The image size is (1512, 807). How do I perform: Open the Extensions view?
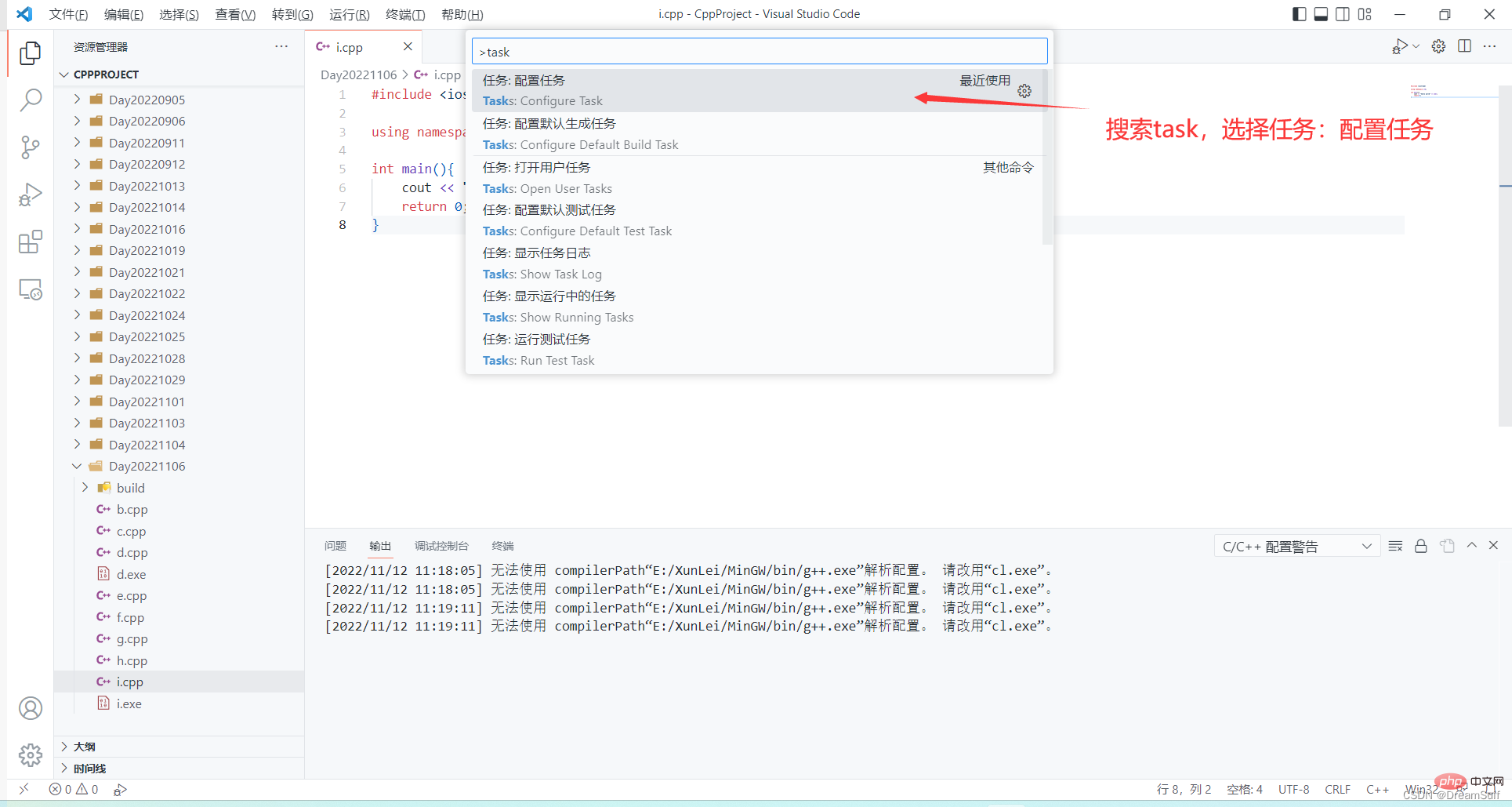[31, 242]
